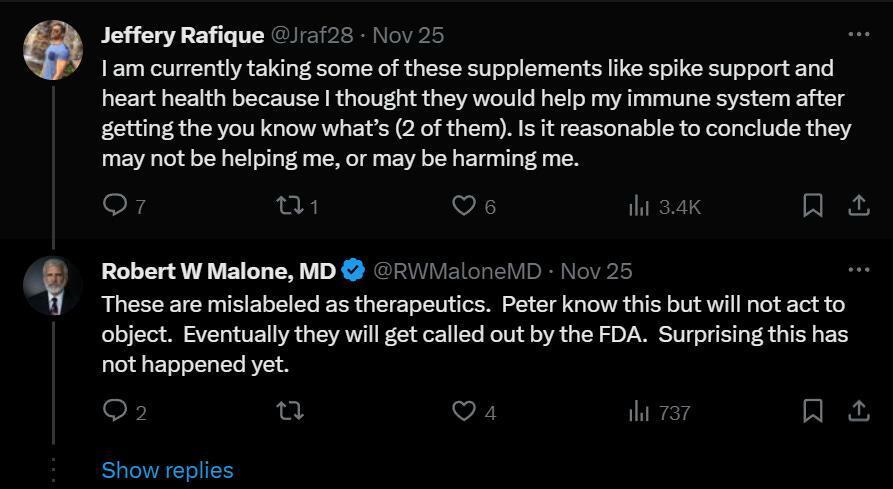This screenshot has width=893, height=489.
Task: Reply to Jeffery Rafique's tweet
Action: point(116,206)
